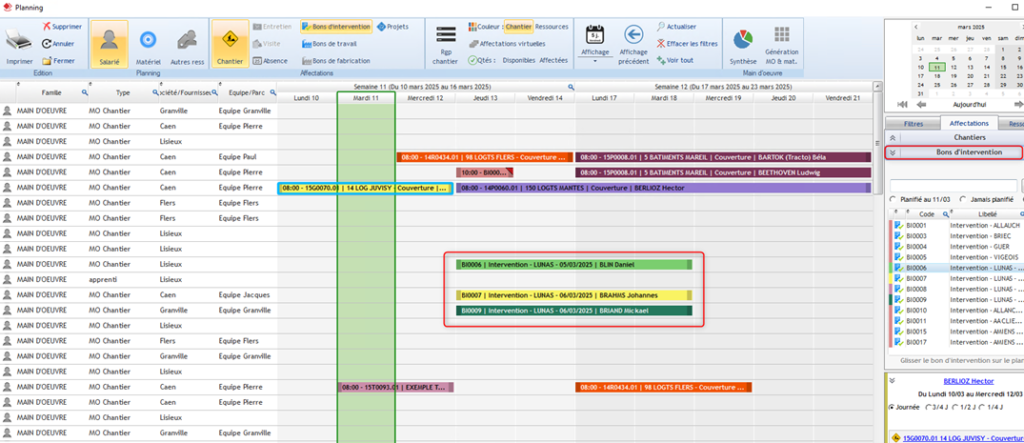
Task: Click Fermer folder button
Action: tap(58, 60)
